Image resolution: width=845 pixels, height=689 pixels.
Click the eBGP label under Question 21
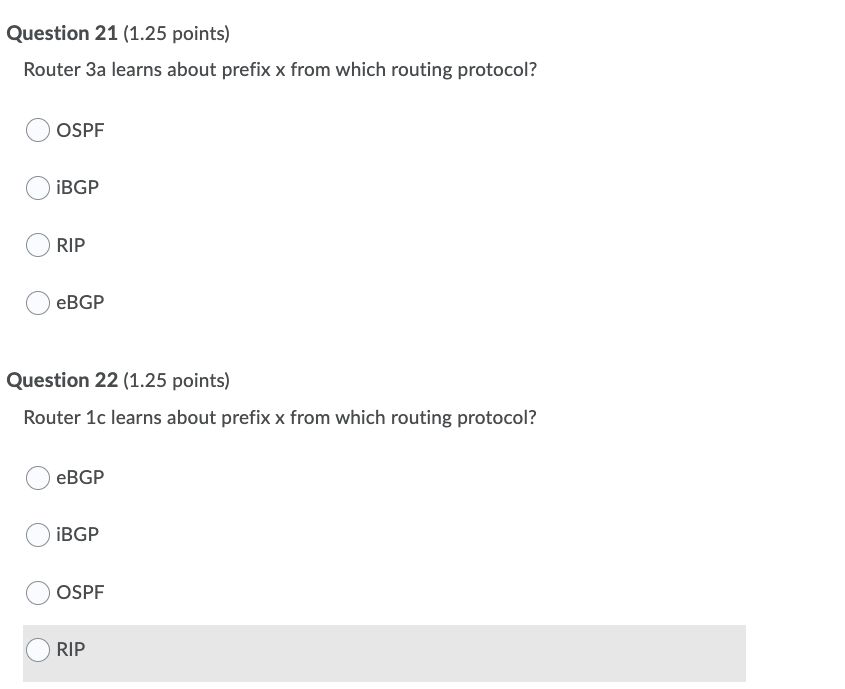point(79,302)
